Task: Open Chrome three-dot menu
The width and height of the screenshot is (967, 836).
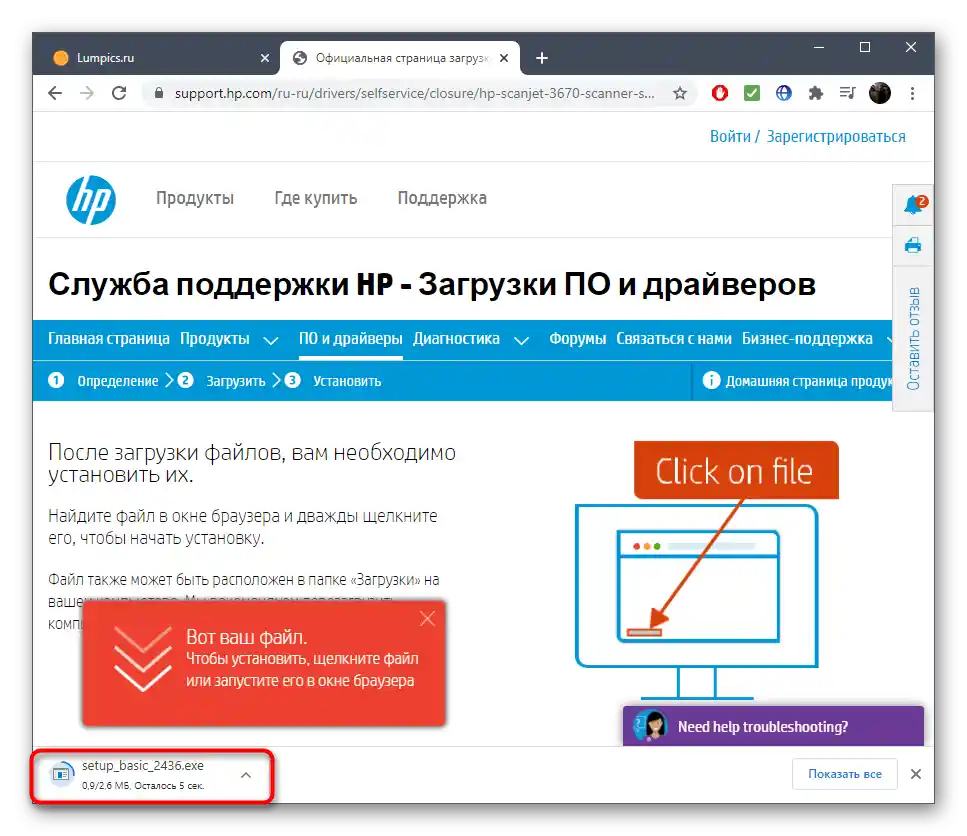Action: coord(912,93)
